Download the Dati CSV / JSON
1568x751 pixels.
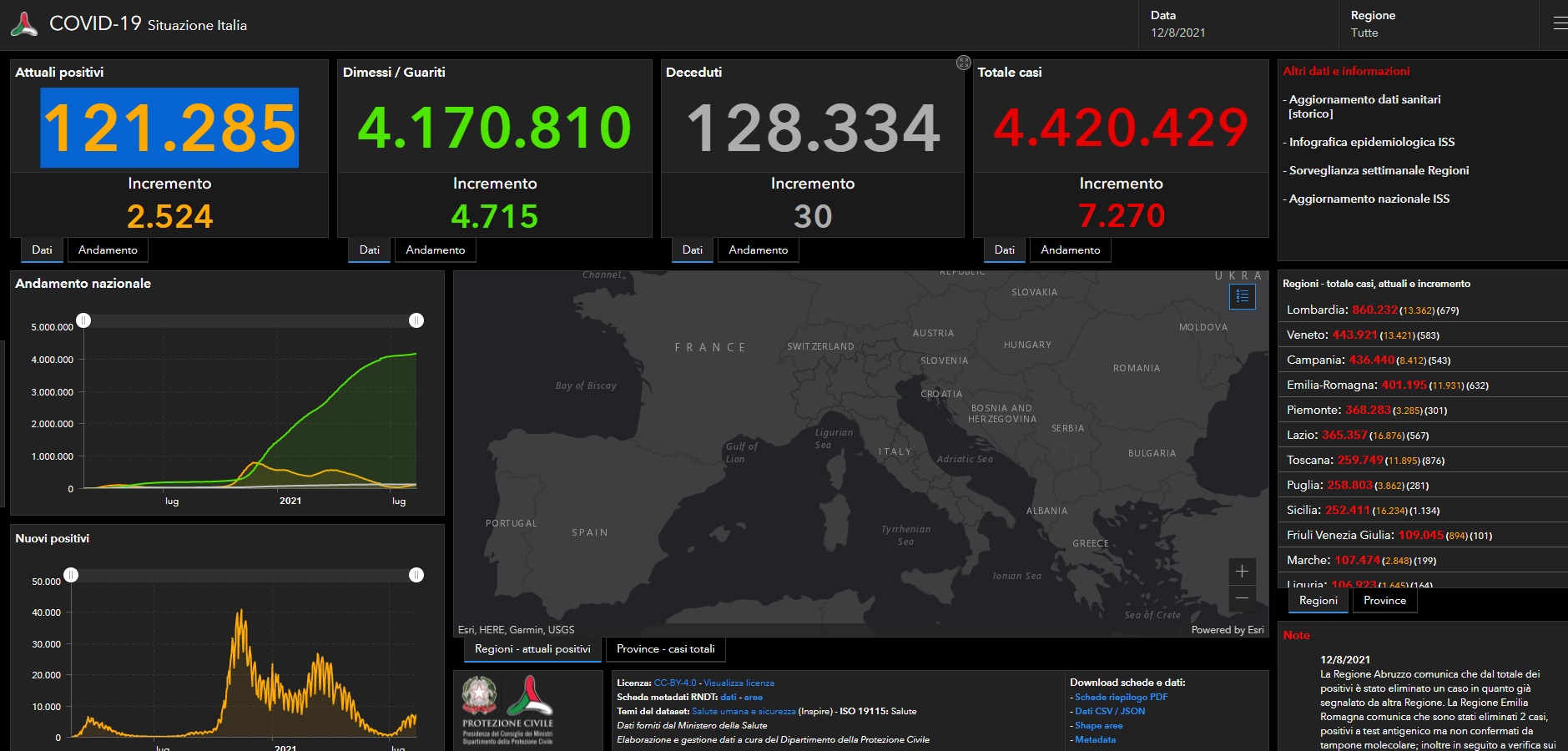click(x=1109, y=712)
